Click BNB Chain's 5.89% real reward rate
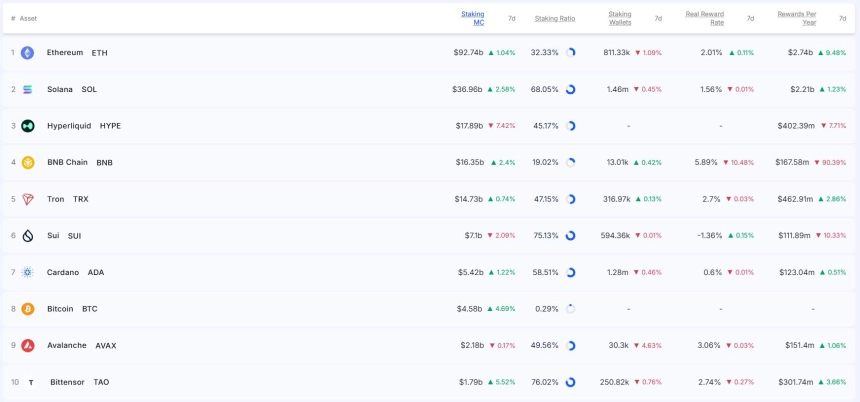 click(705, 162)
